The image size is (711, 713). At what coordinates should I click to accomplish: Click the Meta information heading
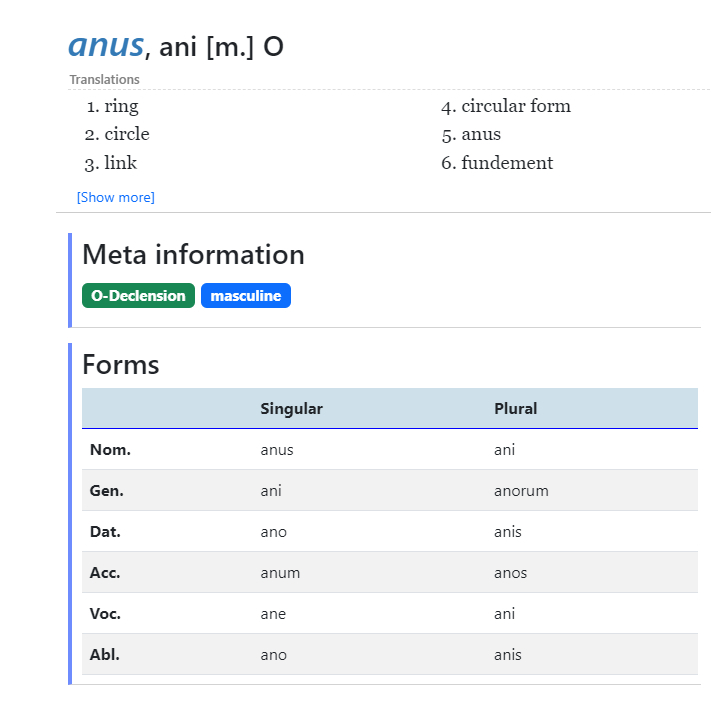[x=193, y=255]
